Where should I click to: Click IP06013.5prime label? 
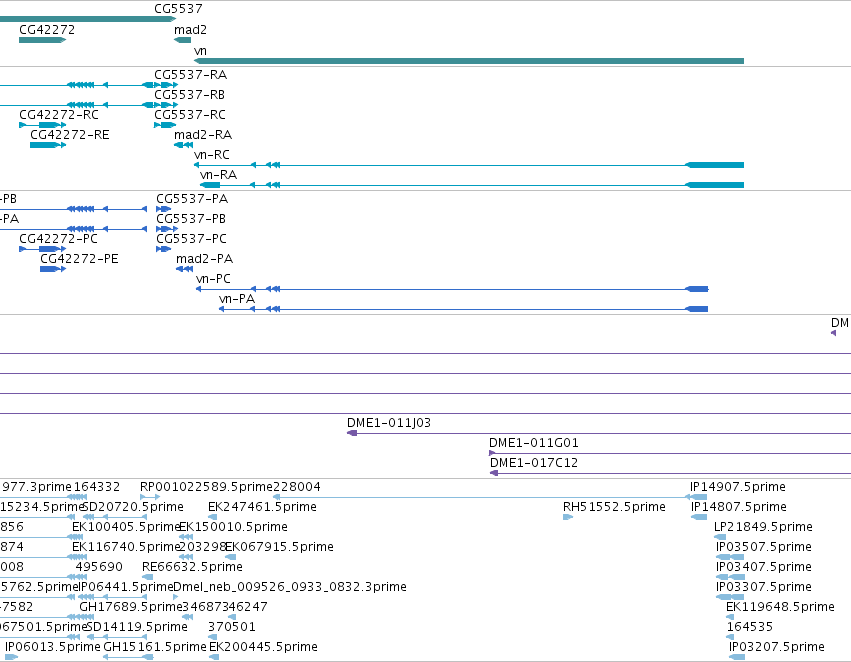click(x=53, y=647)
